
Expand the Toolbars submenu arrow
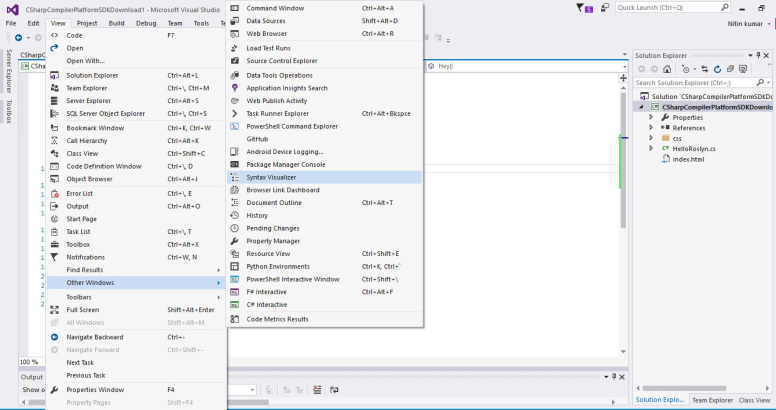pyautogui.click(x=218, y=297)
